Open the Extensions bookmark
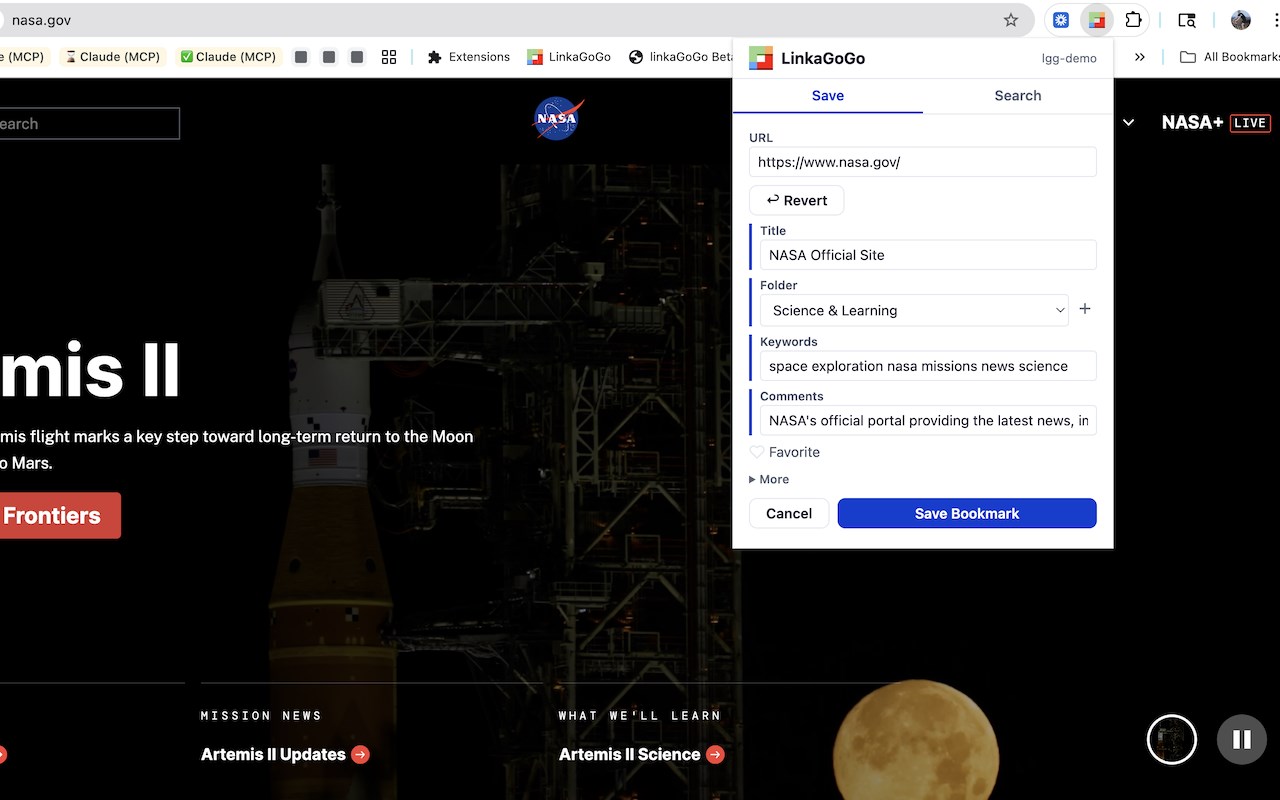The width and height of the screenshot is (1280, 800). coord(469,57)
